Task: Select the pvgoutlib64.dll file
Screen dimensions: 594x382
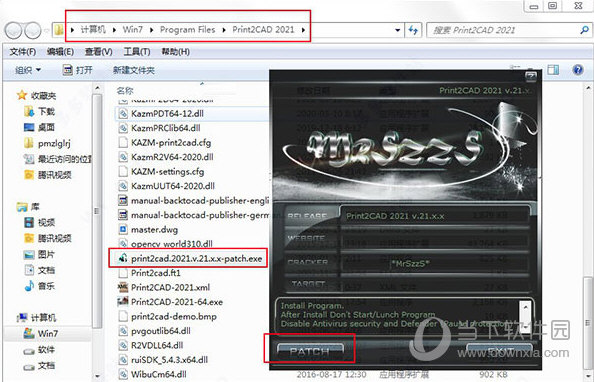Action: [x=161, y=331]
